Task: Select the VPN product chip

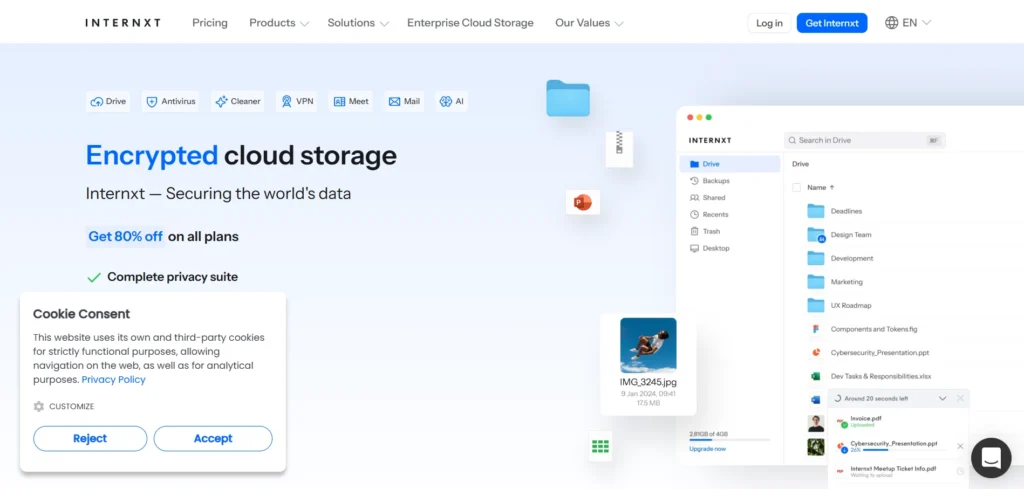Action: click(297, 101)
